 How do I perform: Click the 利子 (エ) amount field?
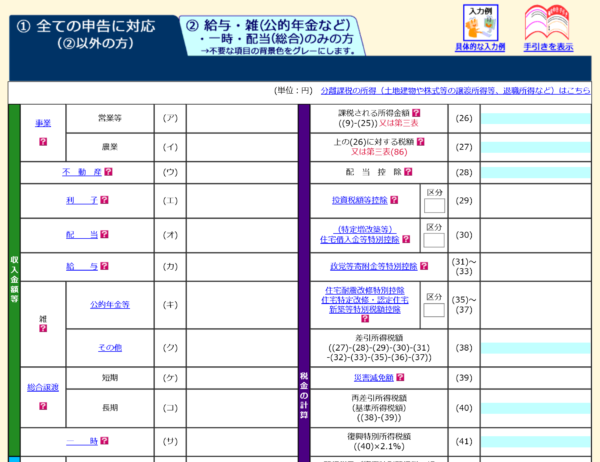242,201
